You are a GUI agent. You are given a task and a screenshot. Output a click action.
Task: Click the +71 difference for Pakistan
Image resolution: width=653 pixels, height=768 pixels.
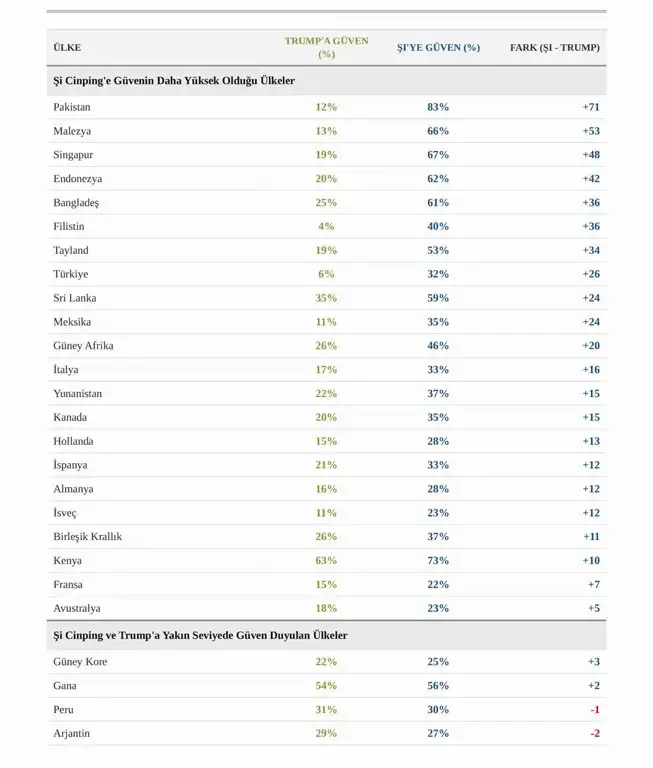591,107
